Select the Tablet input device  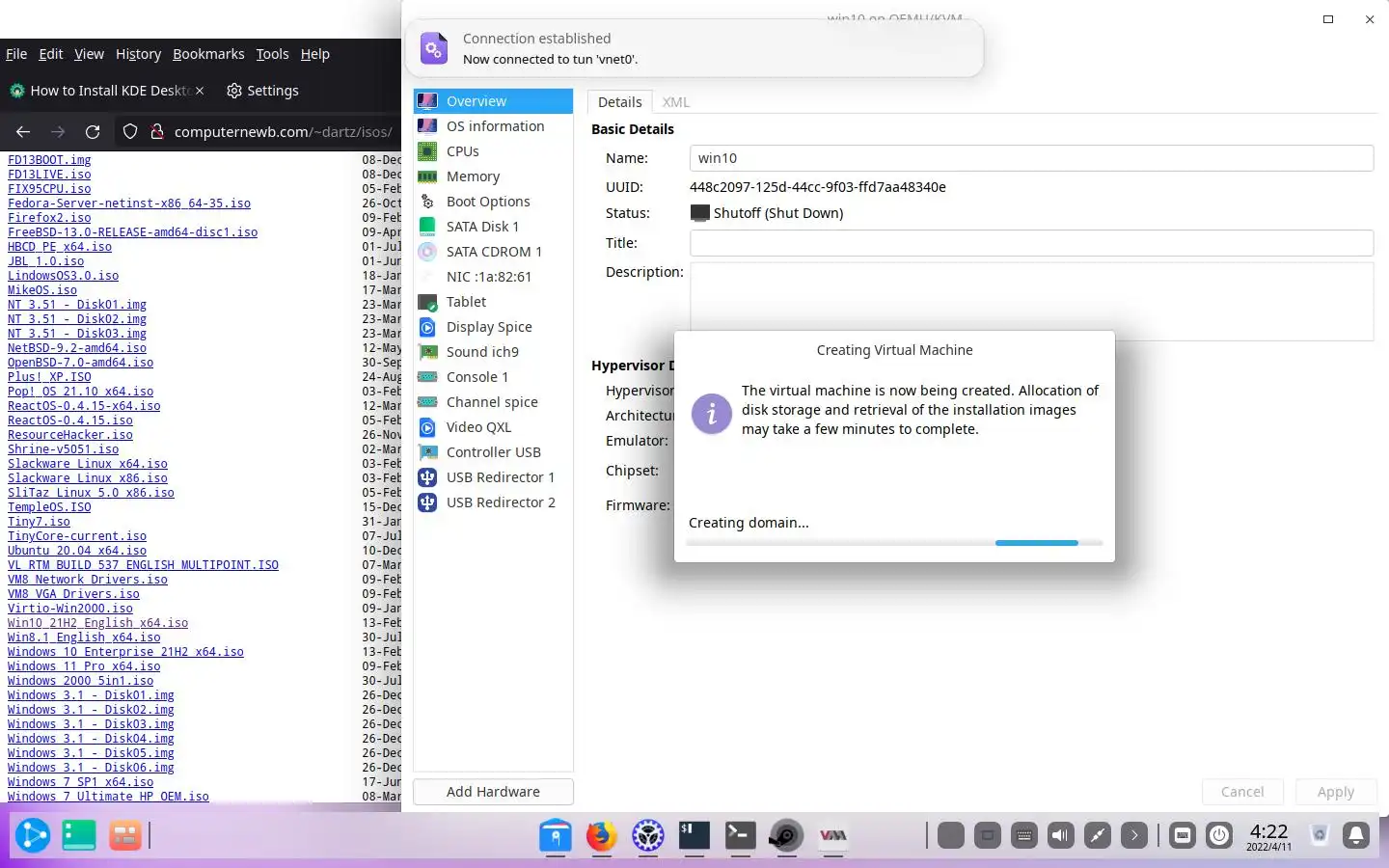(x=493, y=302)
